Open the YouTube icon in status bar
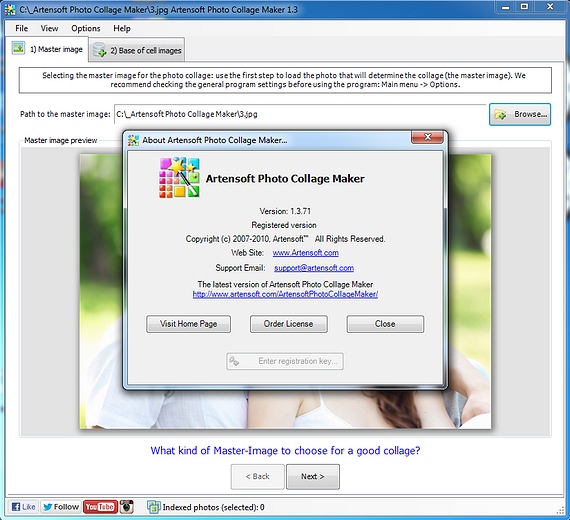Viewport: 570px width, 520px height. tap(100, 507)
